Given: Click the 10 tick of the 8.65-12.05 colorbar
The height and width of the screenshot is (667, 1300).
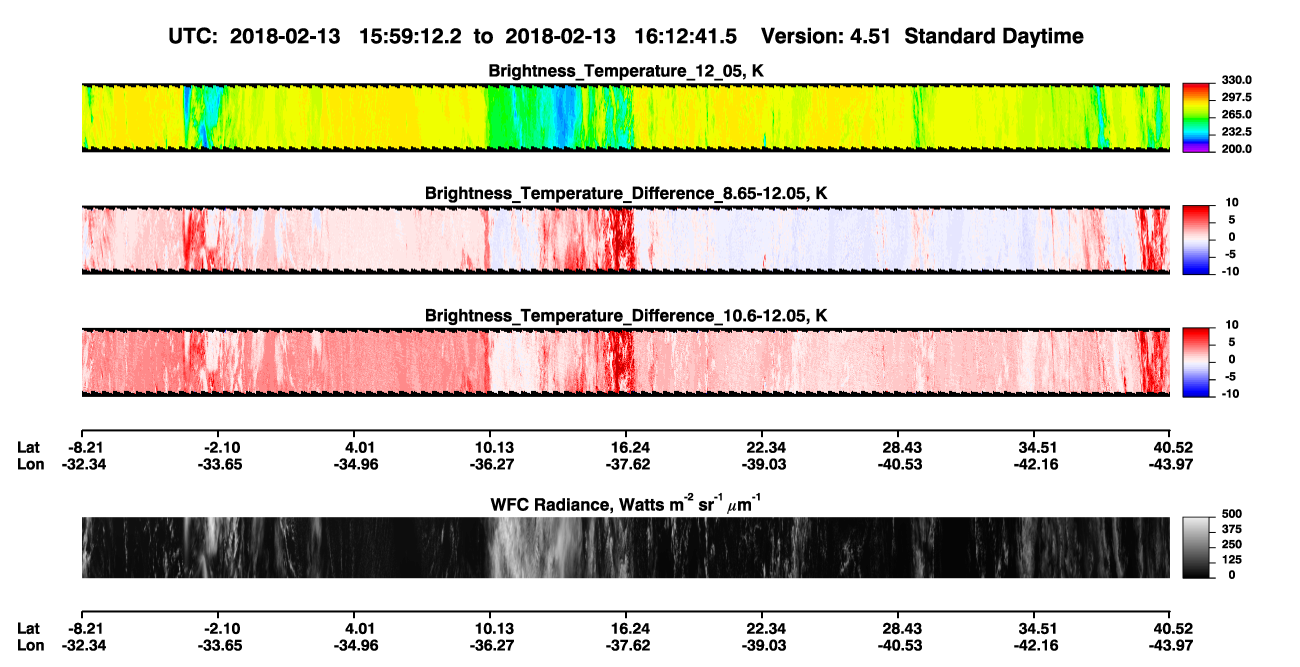Looking at the screenshot, I should (x=1232, y=202).
